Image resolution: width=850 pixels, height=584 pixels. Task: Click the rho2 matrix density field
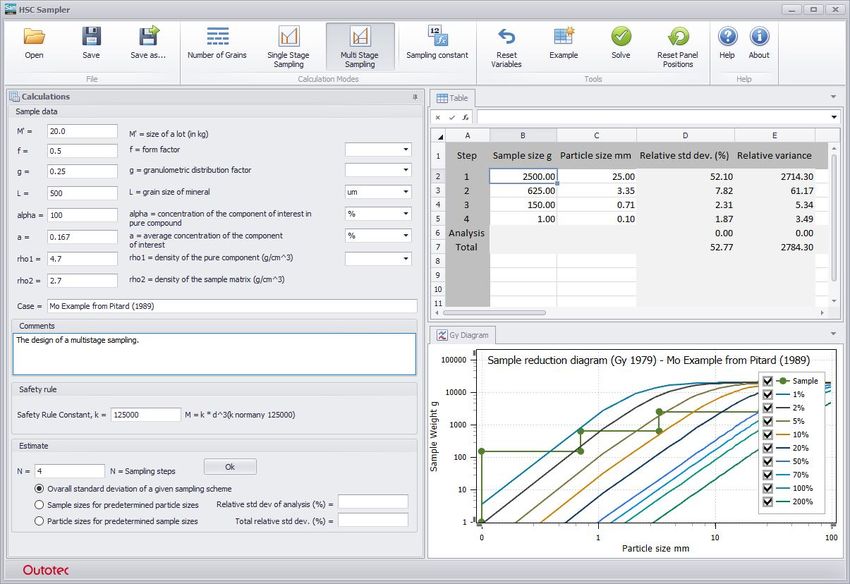point(82,281)
